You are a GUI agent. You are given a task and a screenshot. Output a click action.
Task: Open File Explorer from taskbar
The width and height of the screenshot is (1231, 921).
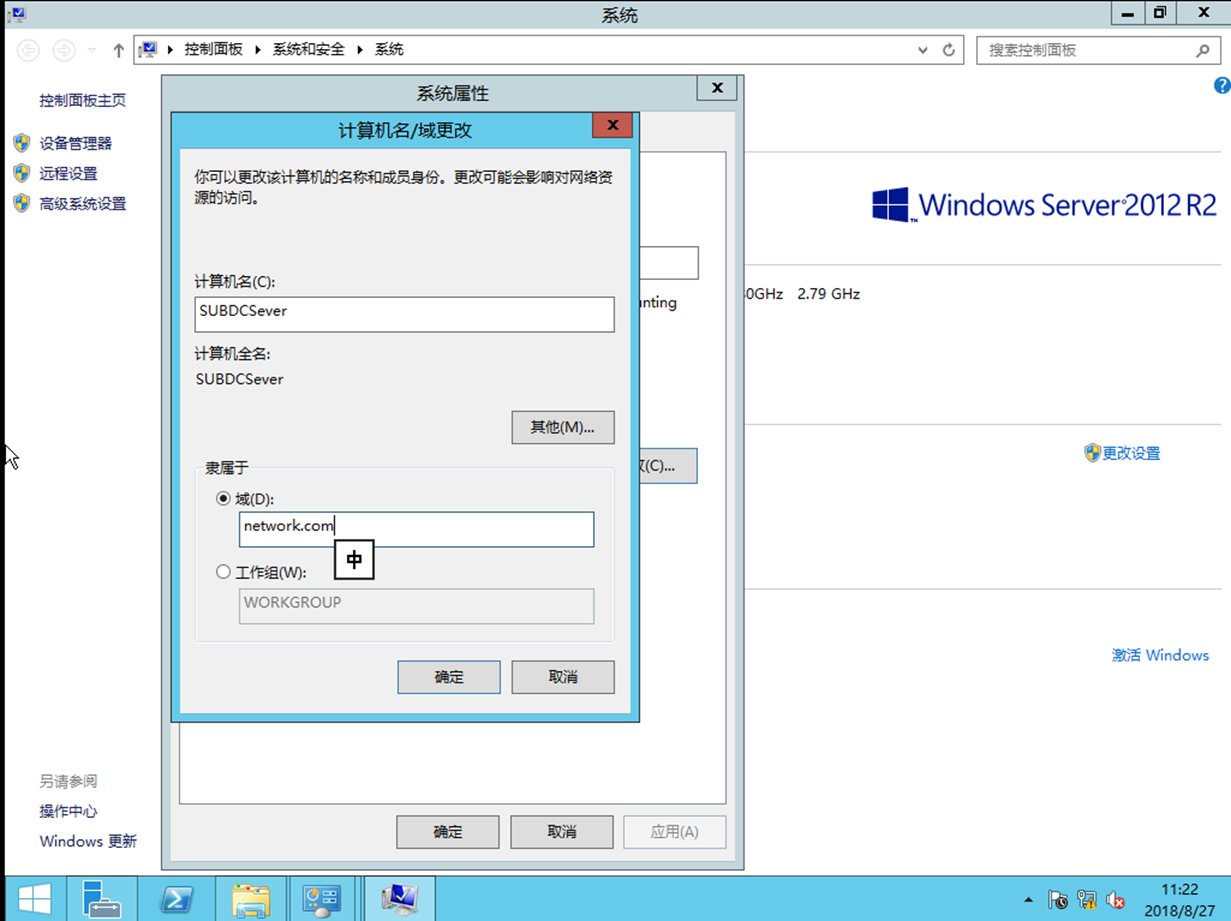[x=250, y=898]
